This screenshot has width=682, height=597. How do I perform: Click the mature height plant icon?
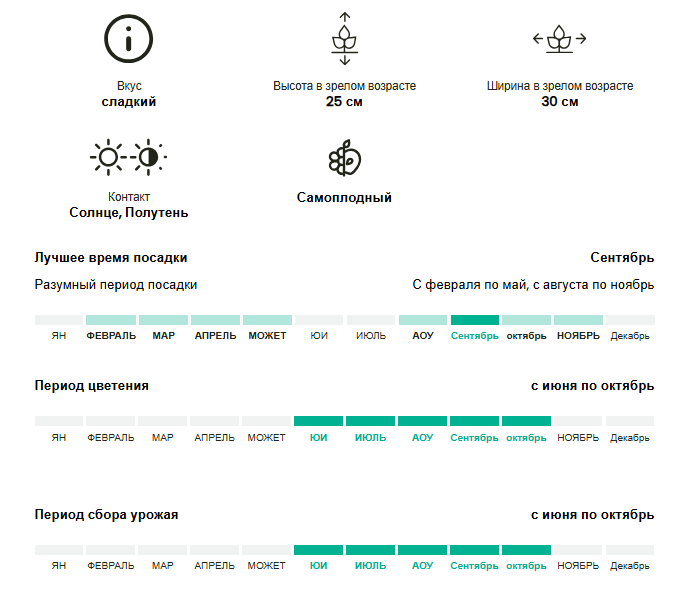[x=344, y=39]
